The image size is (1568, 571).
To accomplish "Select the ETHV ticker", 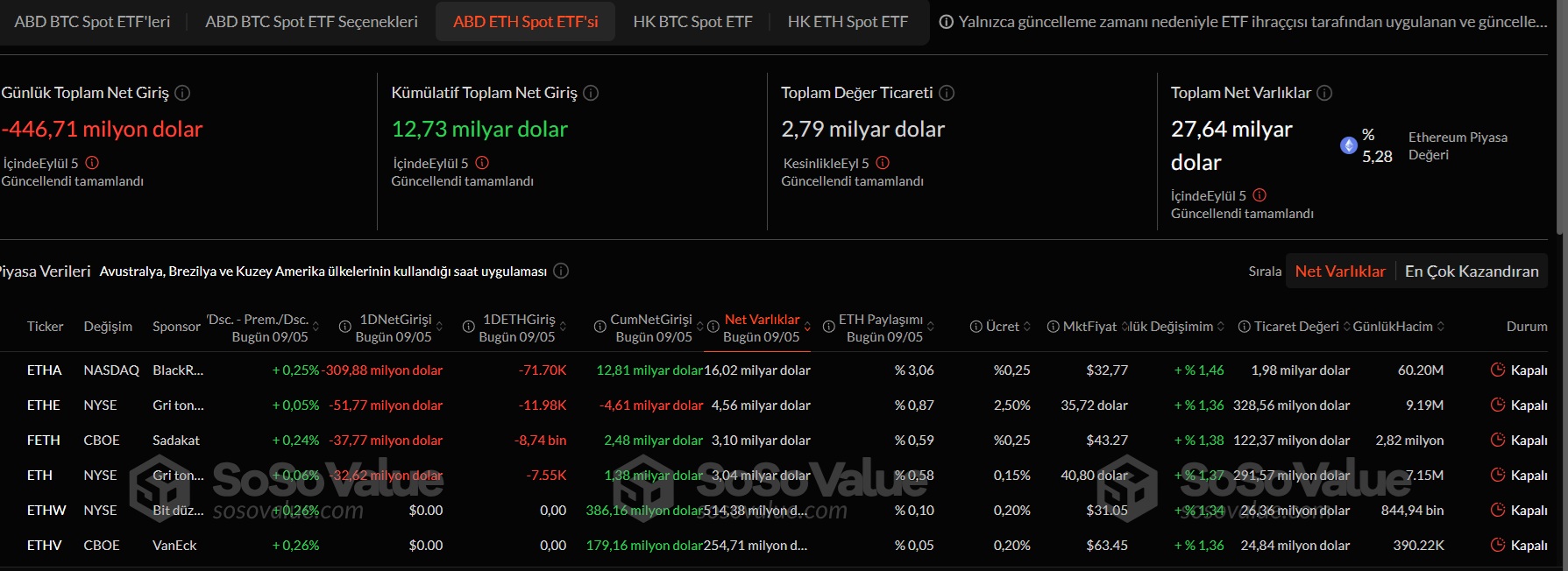I will pyautogui.click(x=44, y=546).
